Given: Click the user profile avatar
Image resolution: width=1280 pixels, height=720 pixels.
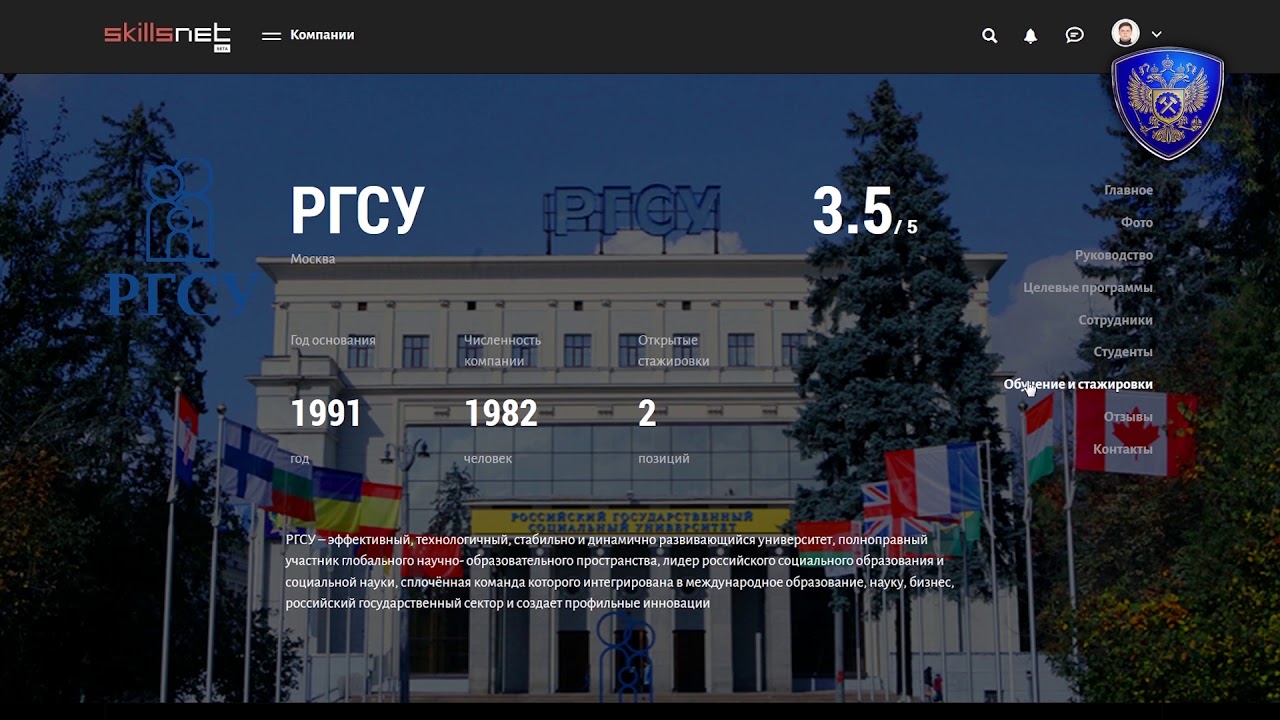Looking at the screenshot, I should [1125, 33].
